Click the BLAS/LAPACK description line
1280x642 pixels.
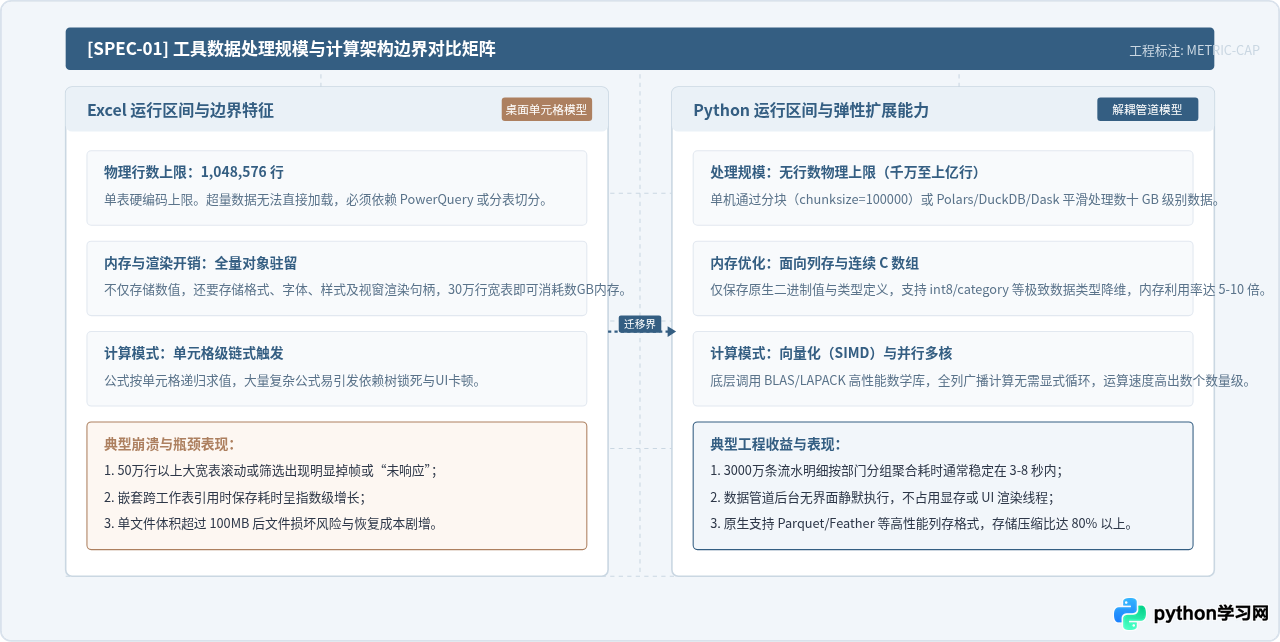pos(980,380)
